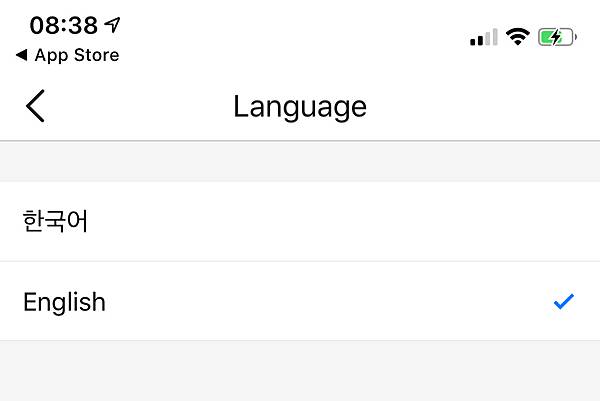Tap the location services arrow icon
The image size is (600, 401).
[x=112, y=24]
